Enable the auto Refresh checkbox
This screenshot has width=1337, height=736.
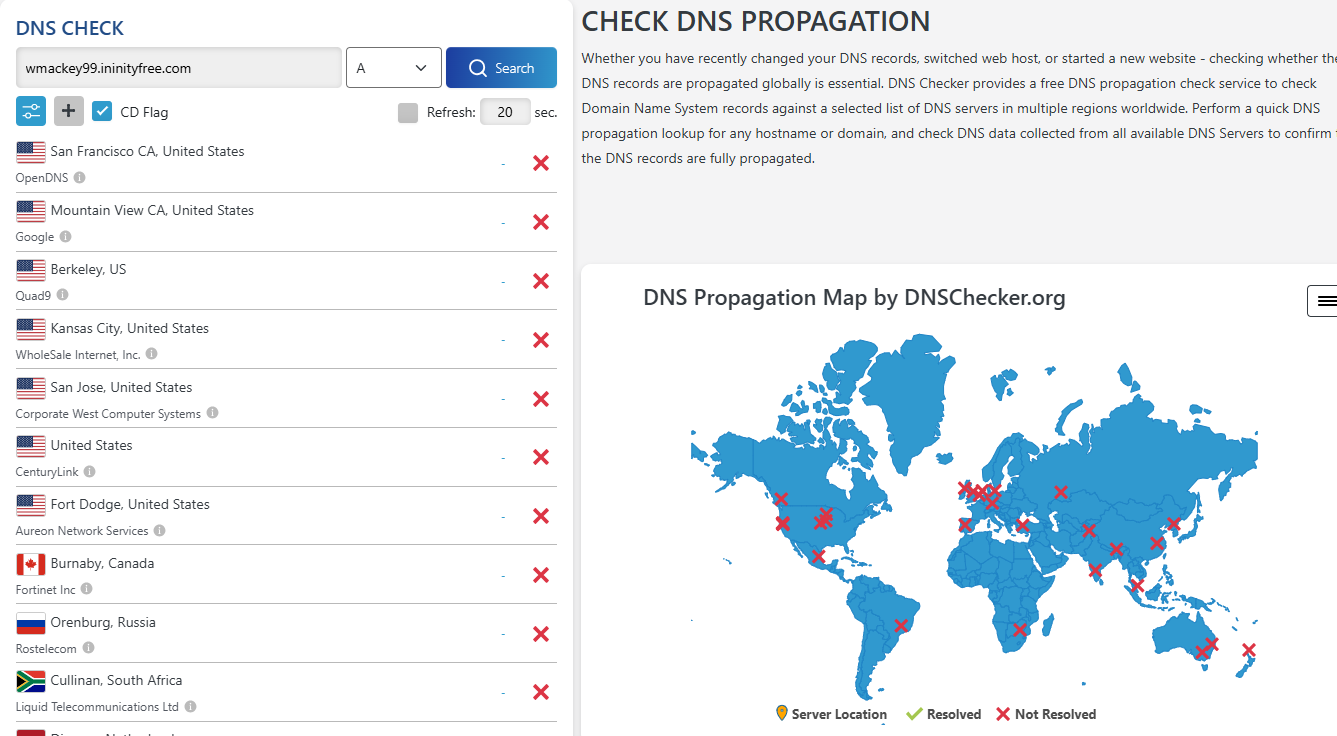408,113
